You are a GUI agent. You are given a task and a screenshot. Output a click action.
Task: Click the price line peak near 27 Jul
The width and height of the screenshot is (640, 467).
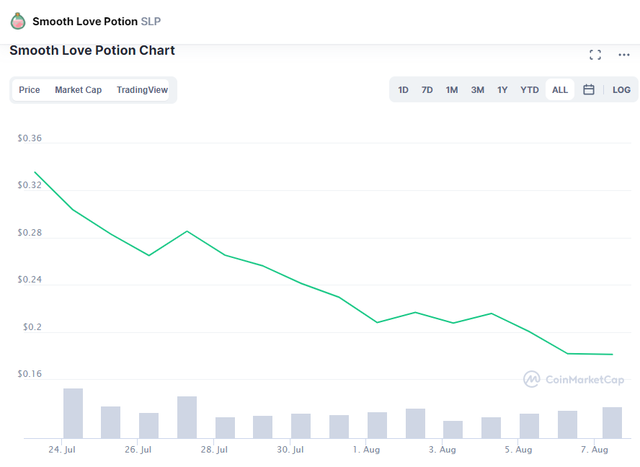pos(187,231)
